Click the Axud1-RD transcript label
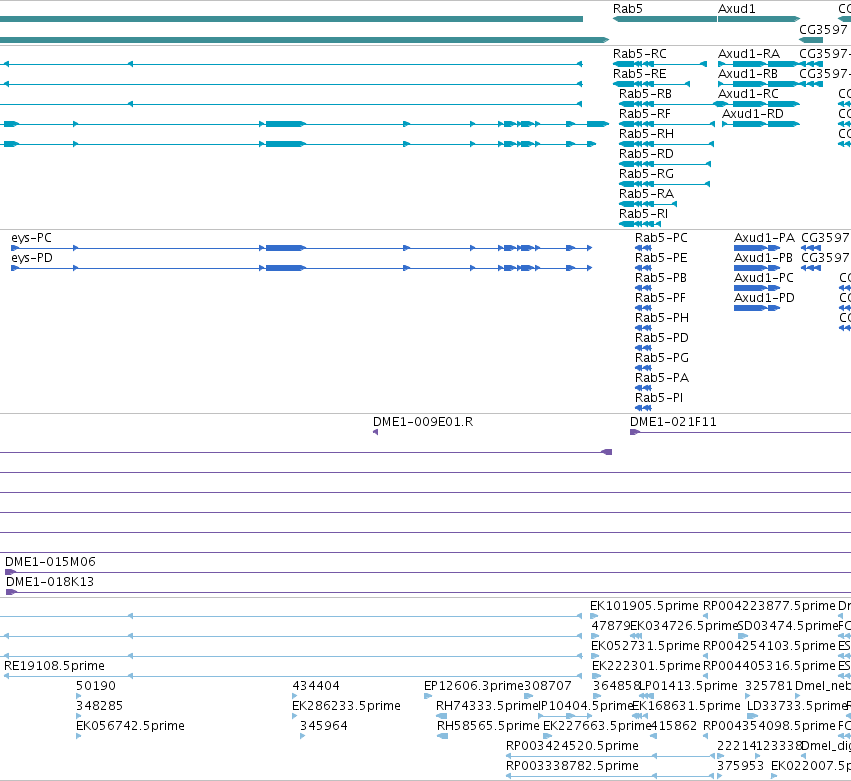 pyautogui.click(x=753, y=114)
